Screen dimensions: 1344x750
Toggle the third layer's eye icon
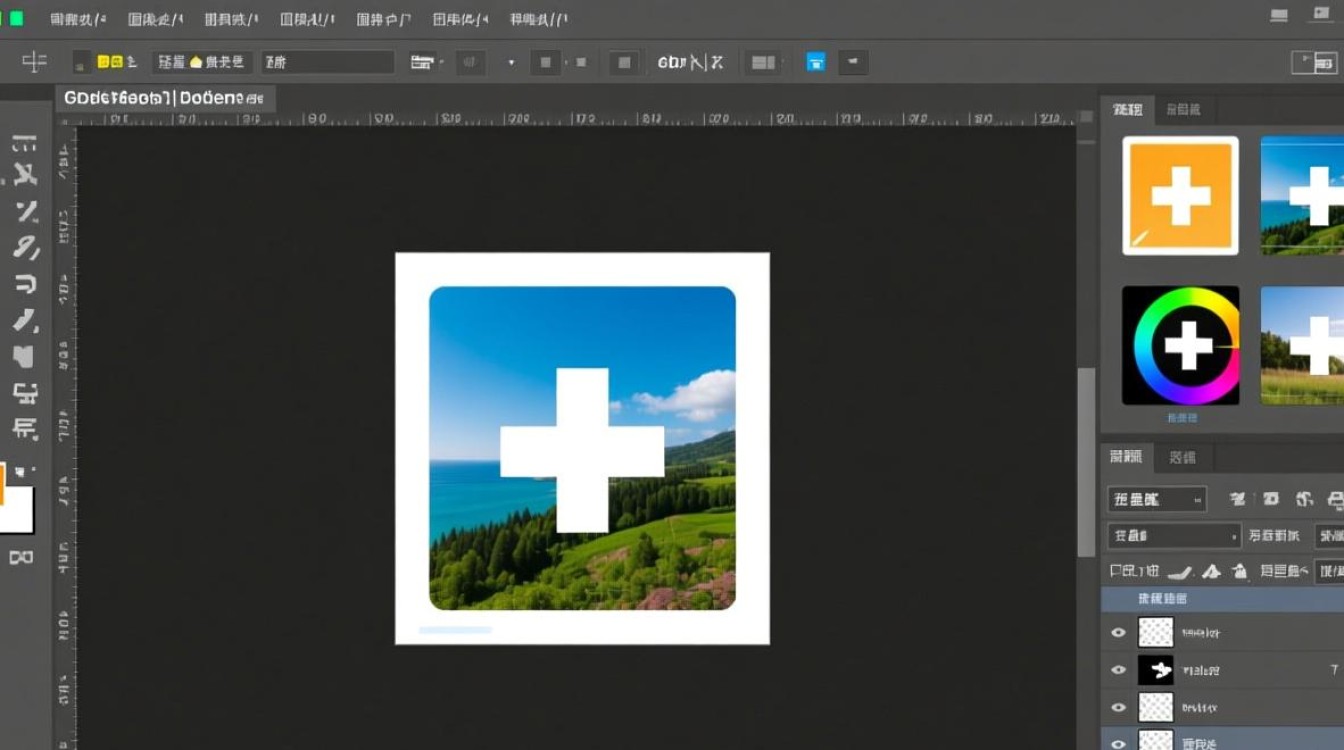click(x=1118, y=707)
